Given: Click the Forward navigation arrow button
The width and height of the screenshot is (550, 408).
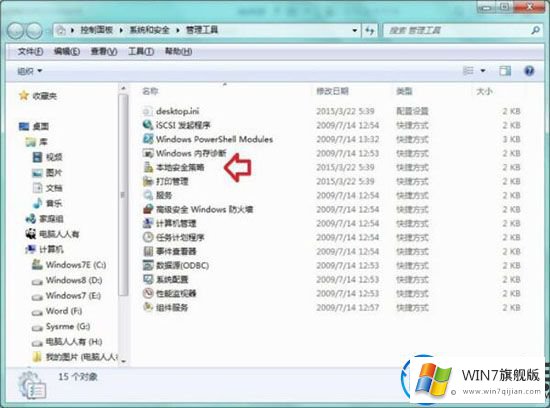Looking at the screenshot, I should [x=35, y=31].
